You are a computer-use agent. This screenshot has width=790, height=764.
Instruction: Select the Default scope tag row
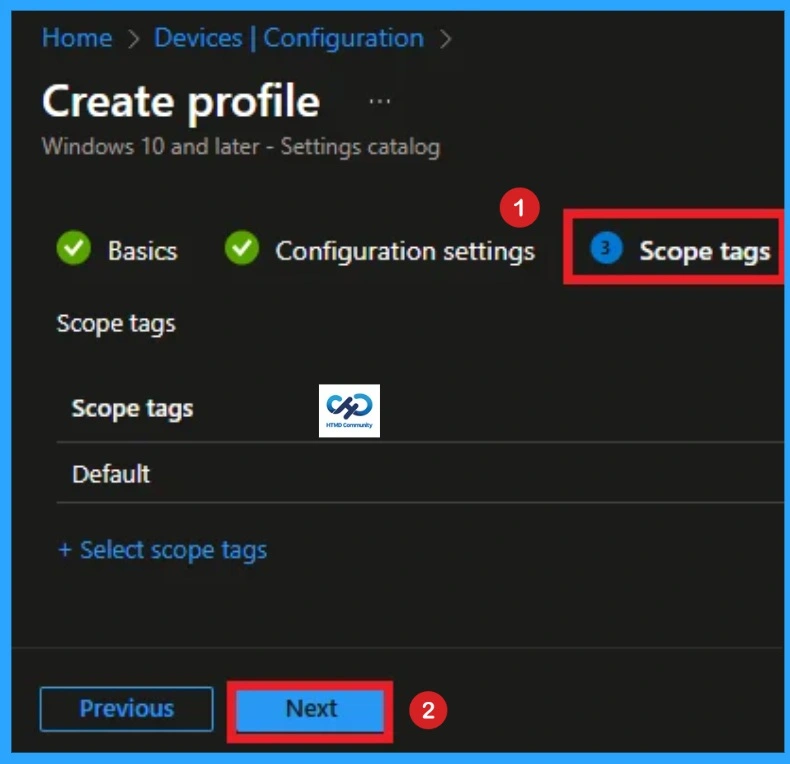pyautogui.click(x=420, y=474)
